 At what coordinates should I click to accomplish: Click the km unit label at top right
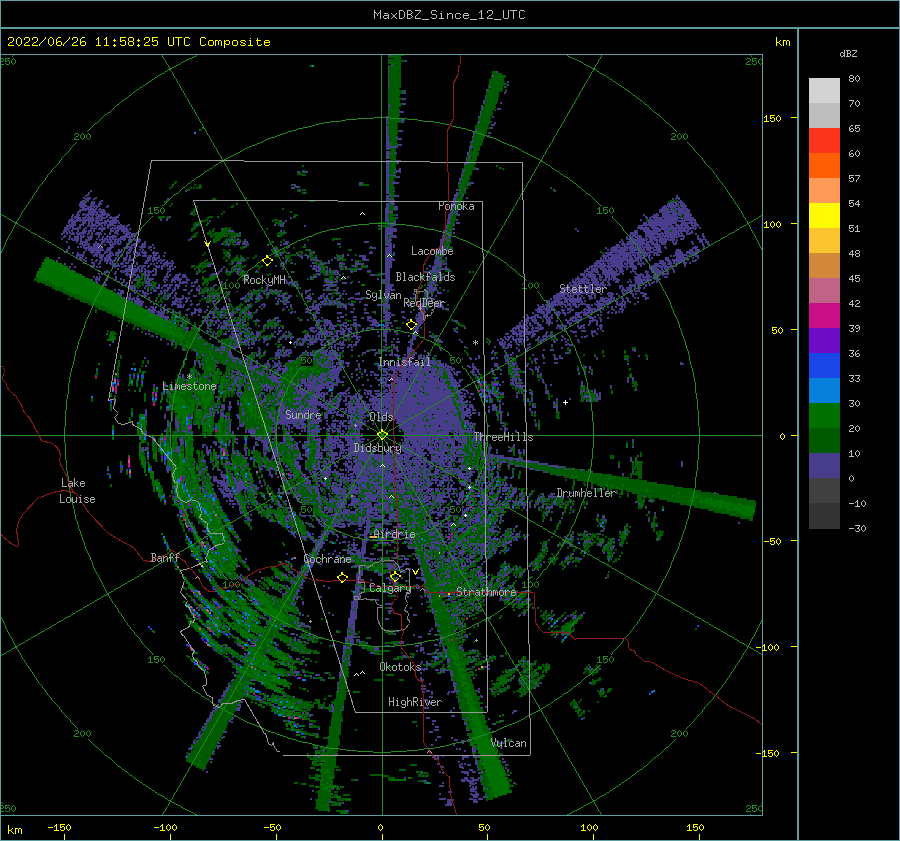782,42
